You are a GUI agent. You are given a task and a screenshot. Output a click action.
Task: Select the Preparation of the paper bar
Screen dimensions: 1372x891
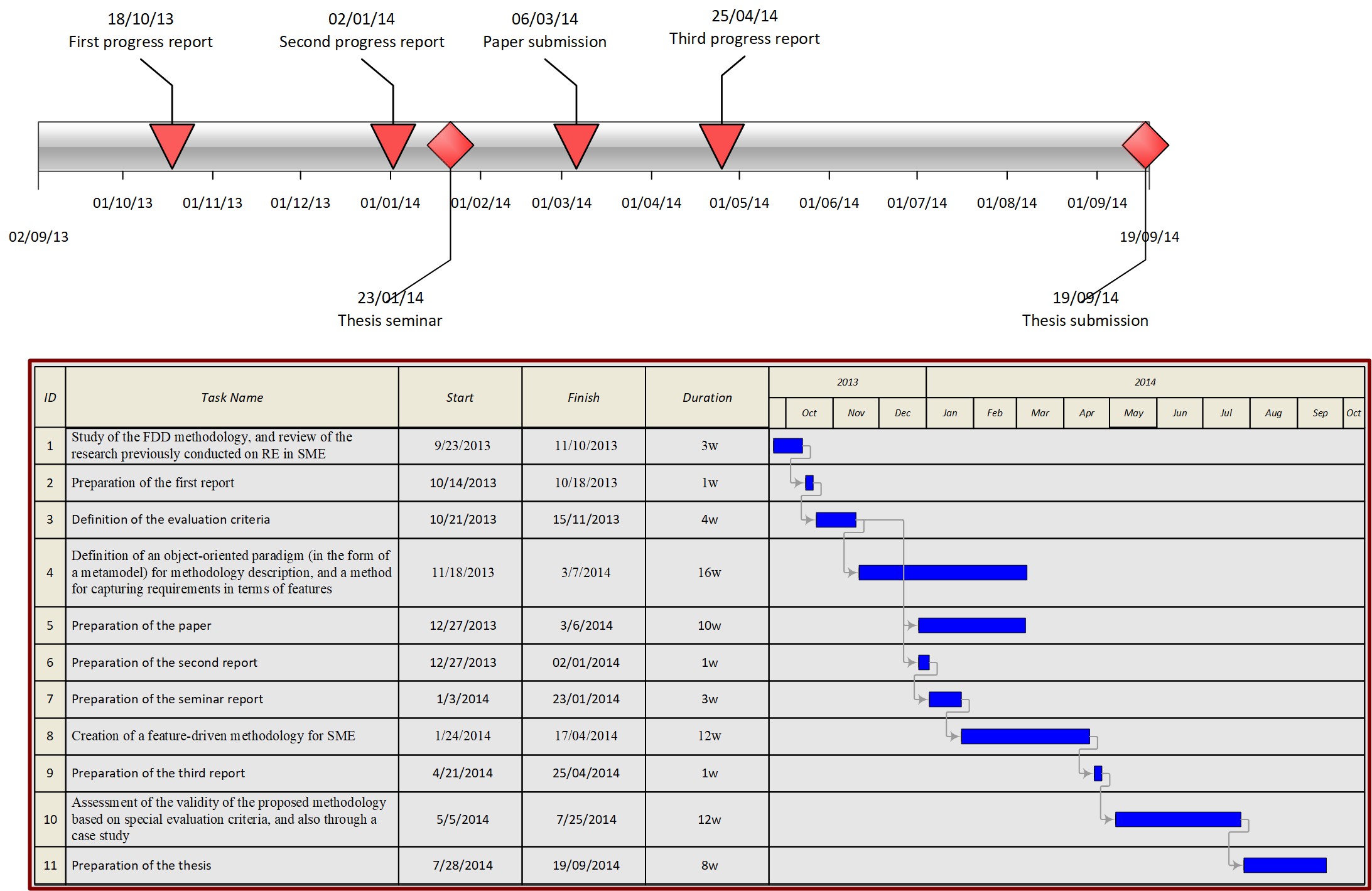(971, 625)
